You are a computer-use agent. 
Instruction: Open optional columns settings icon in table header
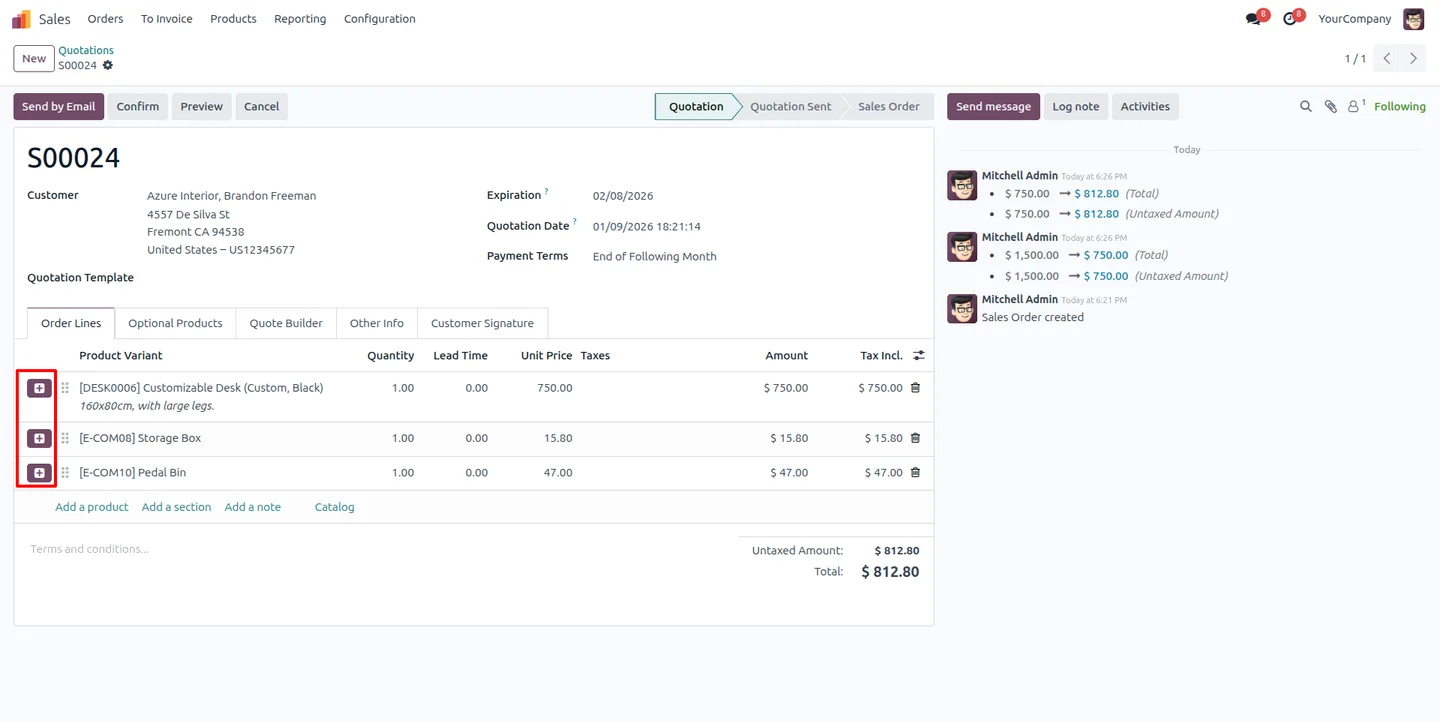[919, 355]
